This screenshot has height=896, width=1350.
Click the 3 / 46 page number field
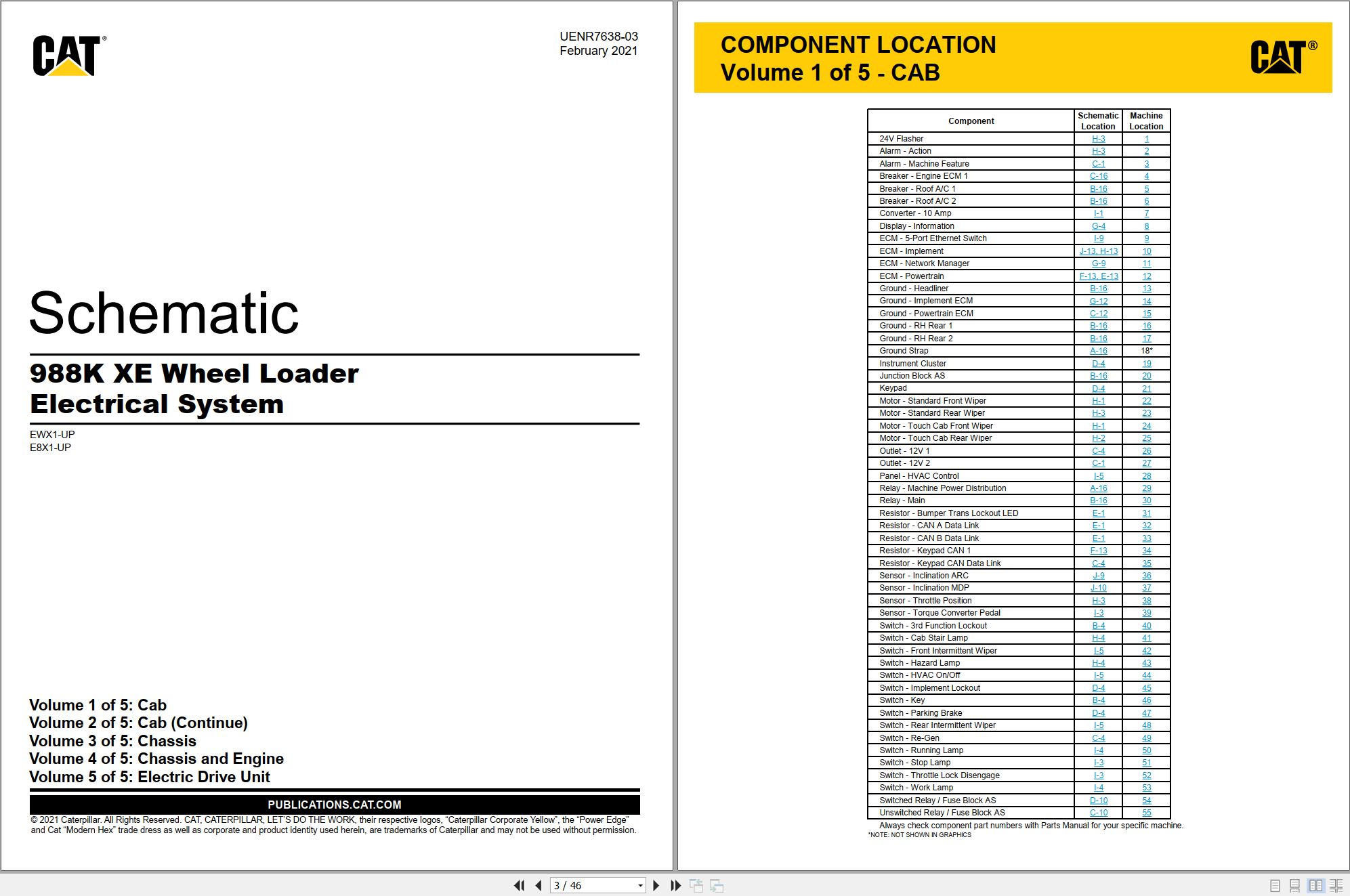[x=593, y=885]
